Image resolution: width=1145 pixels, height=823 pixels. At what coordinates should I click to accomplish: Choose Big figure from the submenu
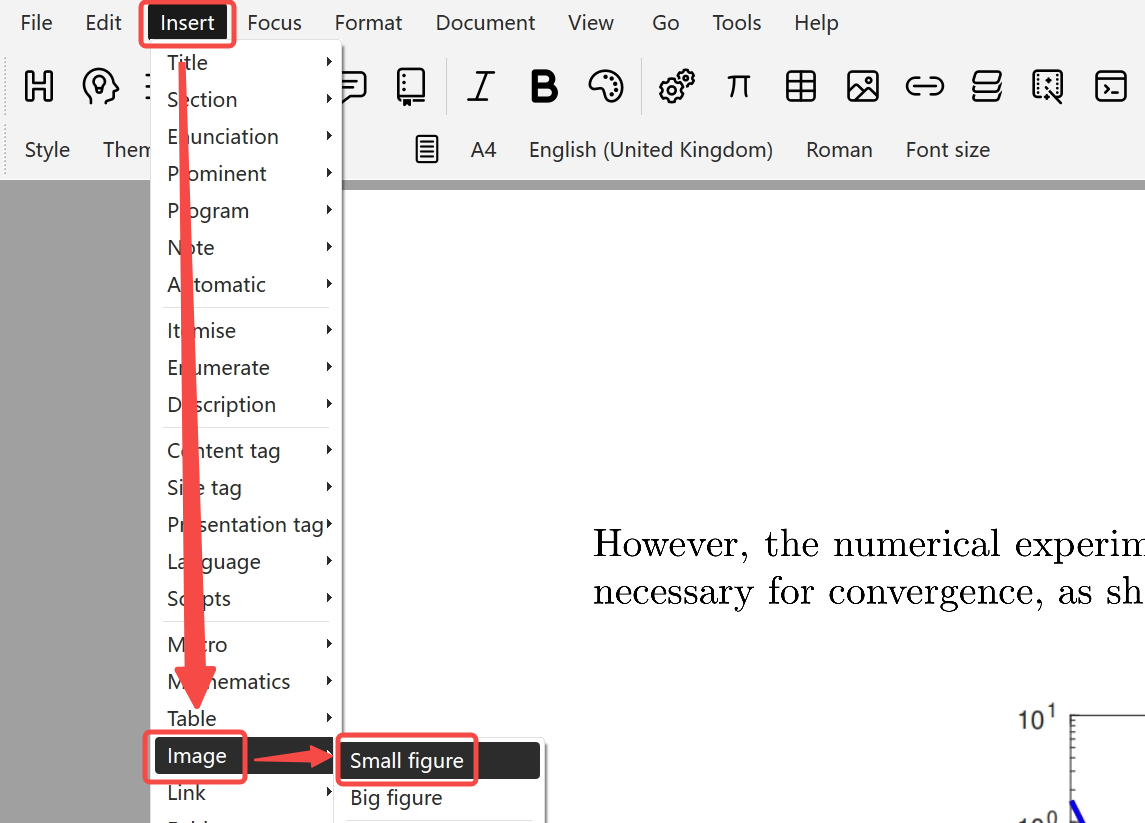440,798
